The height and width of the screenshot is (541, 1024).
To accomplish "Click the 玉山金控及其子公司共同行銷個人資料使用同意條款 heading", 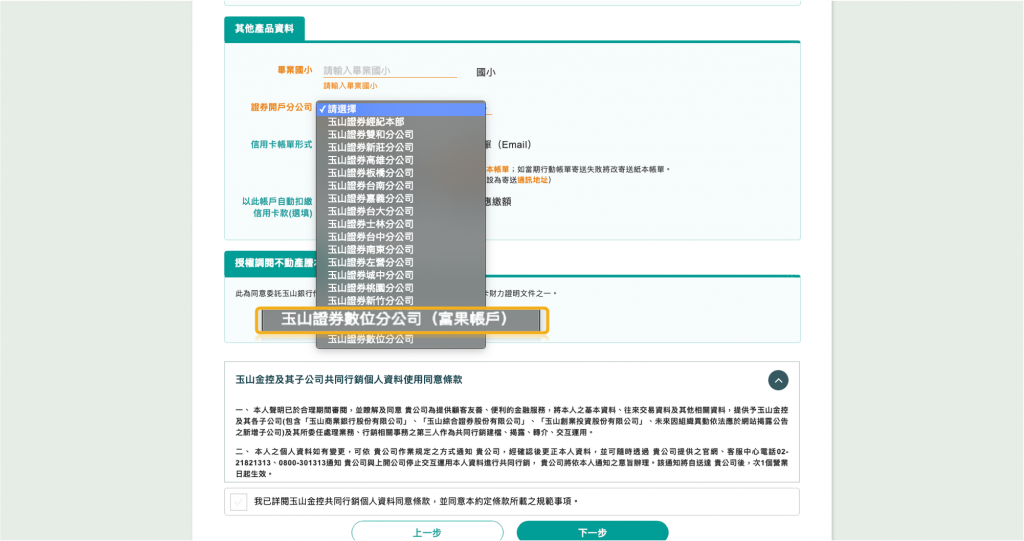I will click(x=349, y=380).
